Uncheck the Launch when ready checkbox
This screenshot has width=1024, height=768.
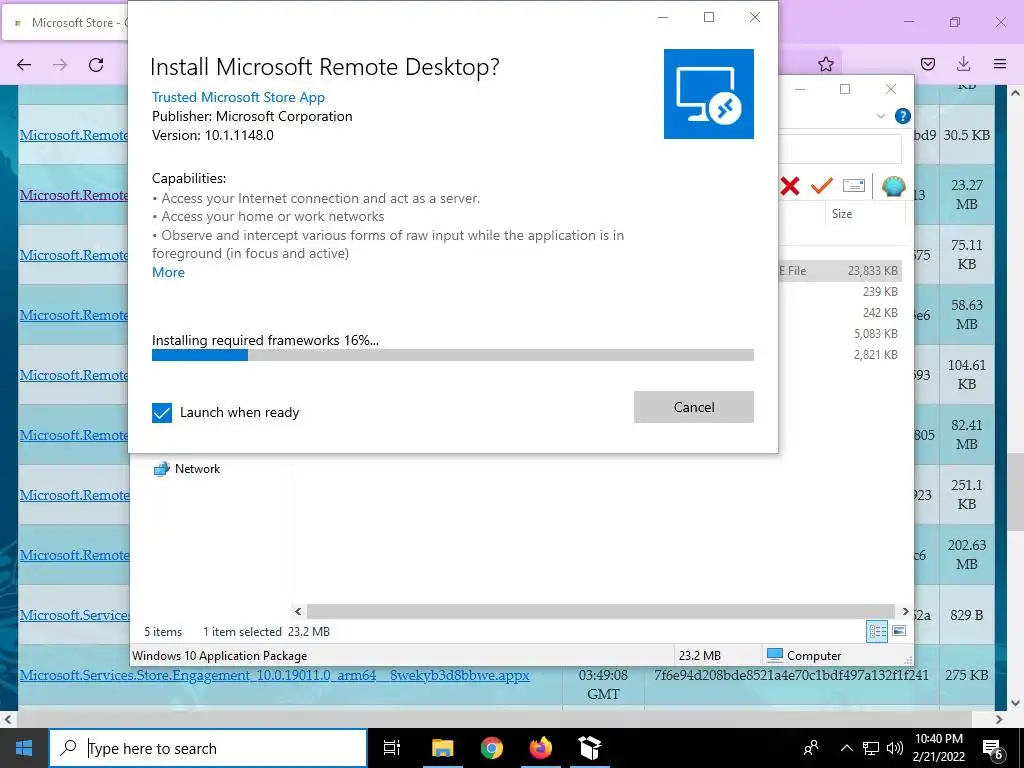(x=162, y=413)
